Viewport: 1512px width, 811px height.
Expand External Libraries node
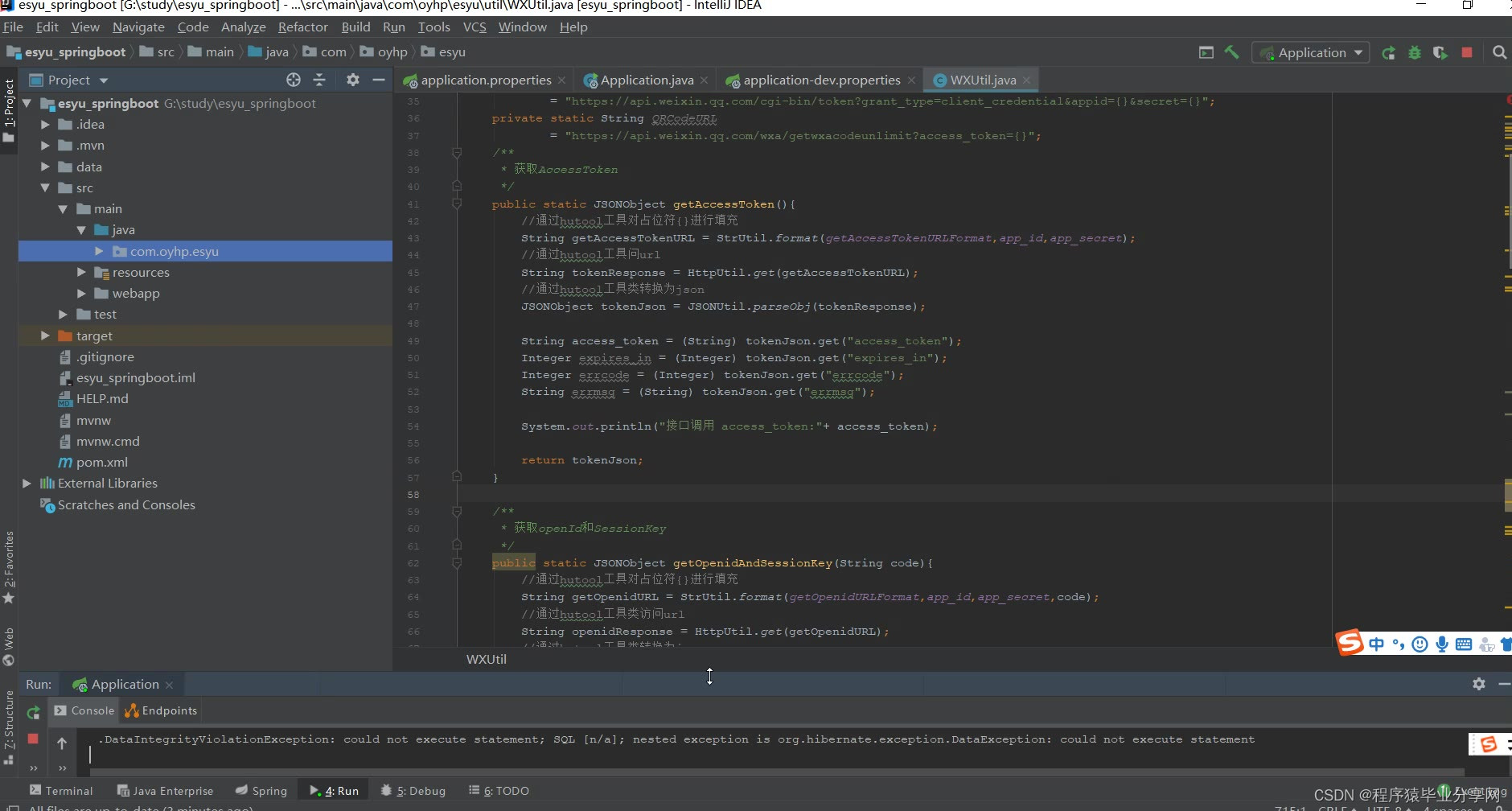coord(27,484)
